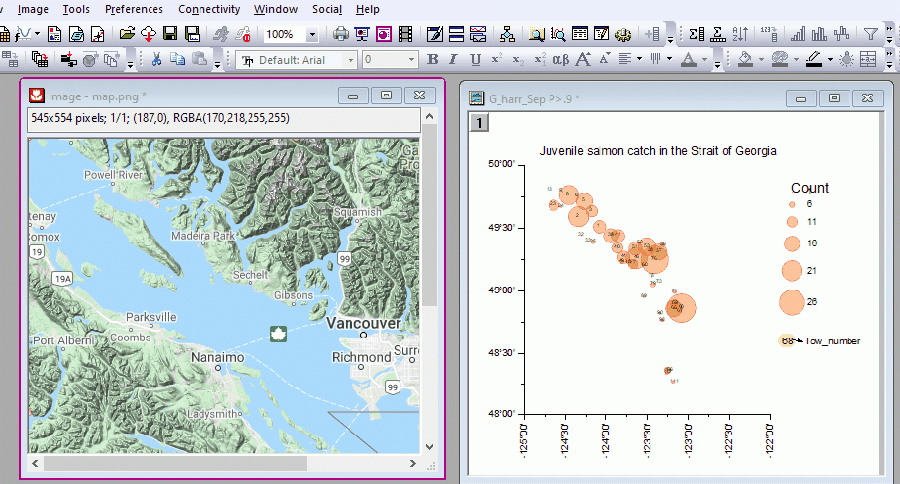The width and height of the screenshot is (900, 484).
Task: Toggle Italic text formatting
Action: coord(452,60)
